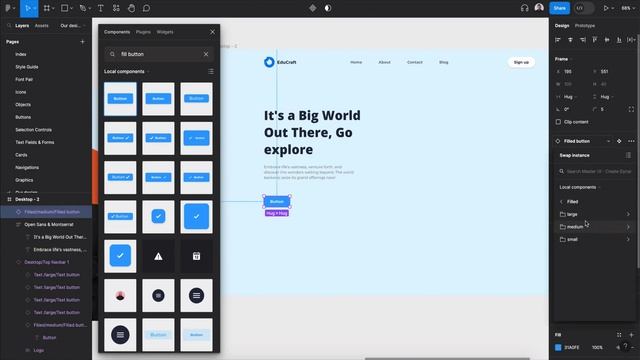
Task: Open the Plugins tab in resources panel
Action: click(x=143, y=32)
